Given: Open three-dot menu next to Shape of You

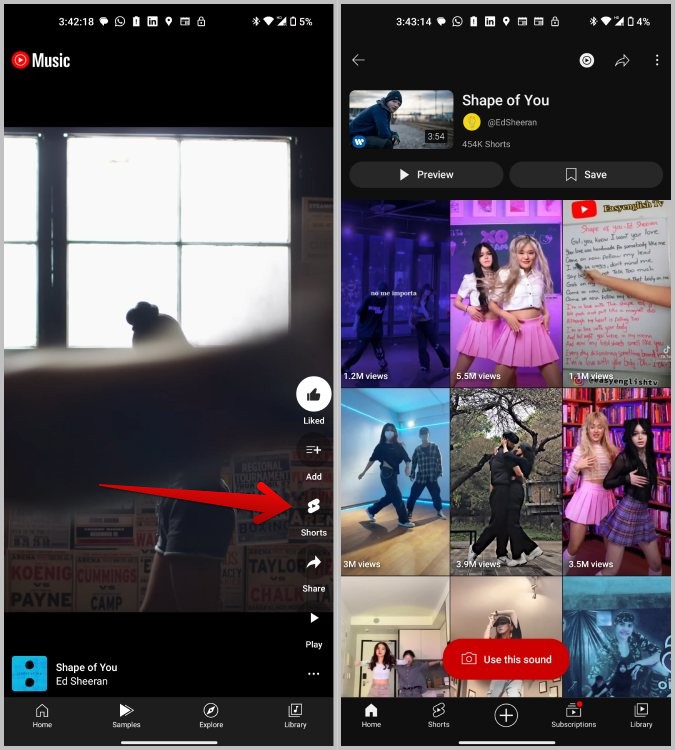Looking at the screenshot, I should 313,674.
